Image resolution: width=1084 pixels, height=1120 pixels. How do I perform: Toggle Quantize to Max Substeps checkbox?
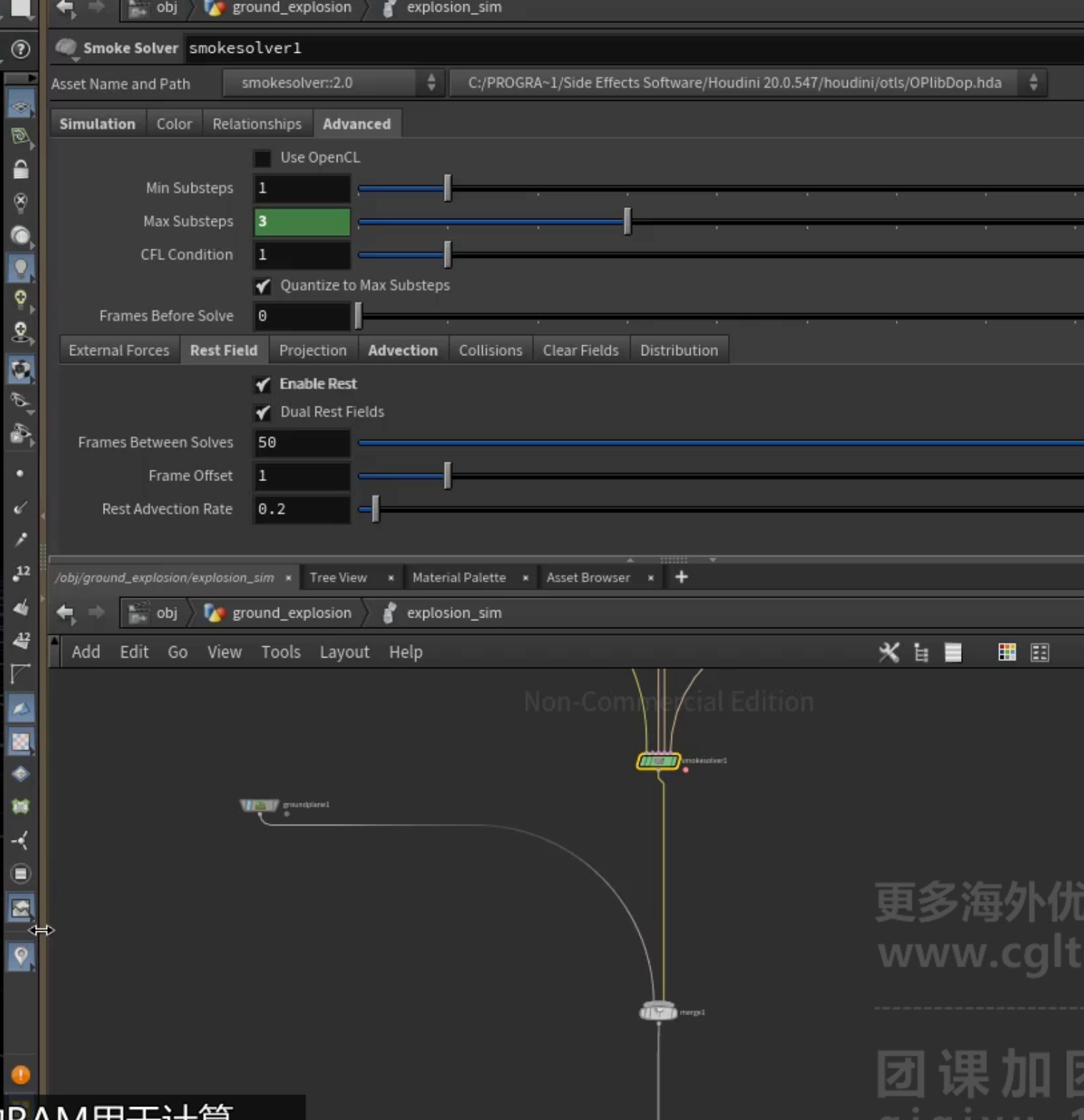262,286
